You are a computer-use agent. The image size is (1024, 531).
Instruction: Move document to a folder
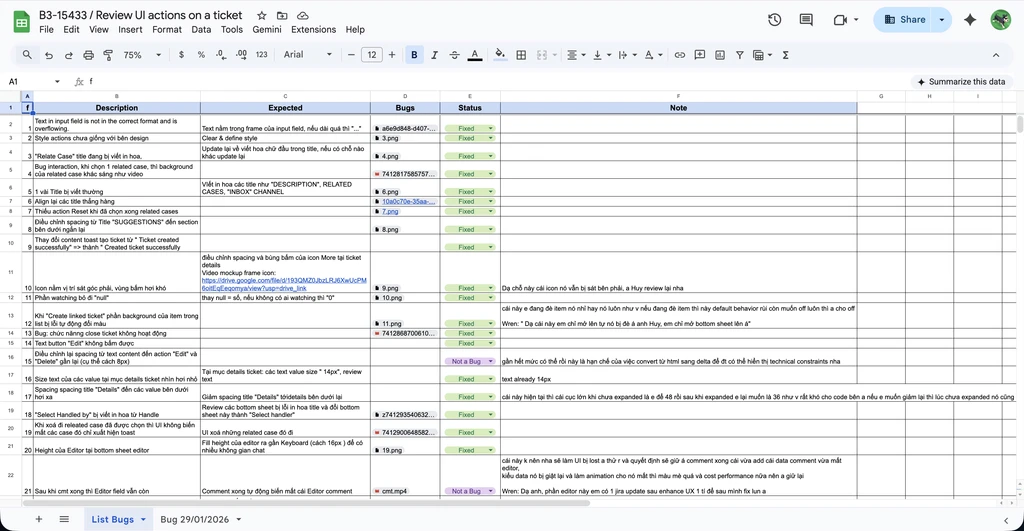tap(282, 15)
